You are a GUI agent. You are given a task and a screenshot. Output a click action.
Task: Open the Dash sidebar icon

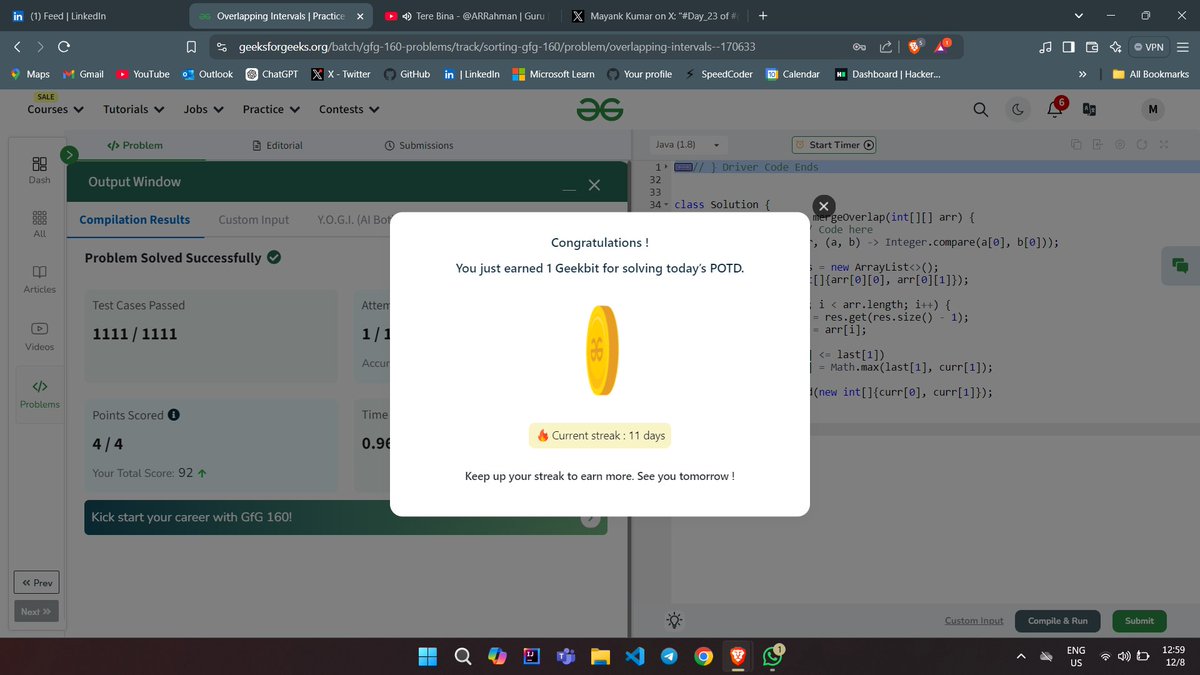pyautogui.click(x=39, y=169)
